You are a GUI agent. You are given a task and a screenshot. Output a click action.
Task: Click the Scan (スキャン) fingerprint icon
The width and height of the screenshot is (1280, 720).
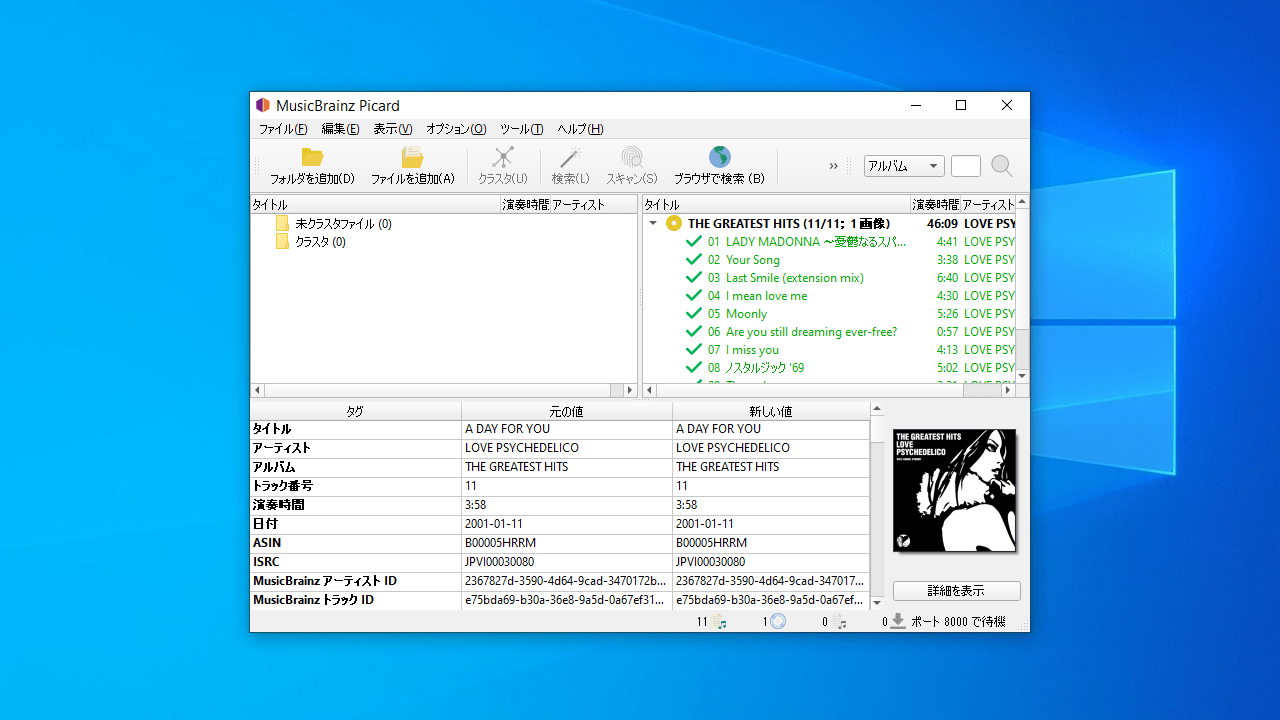632,157
